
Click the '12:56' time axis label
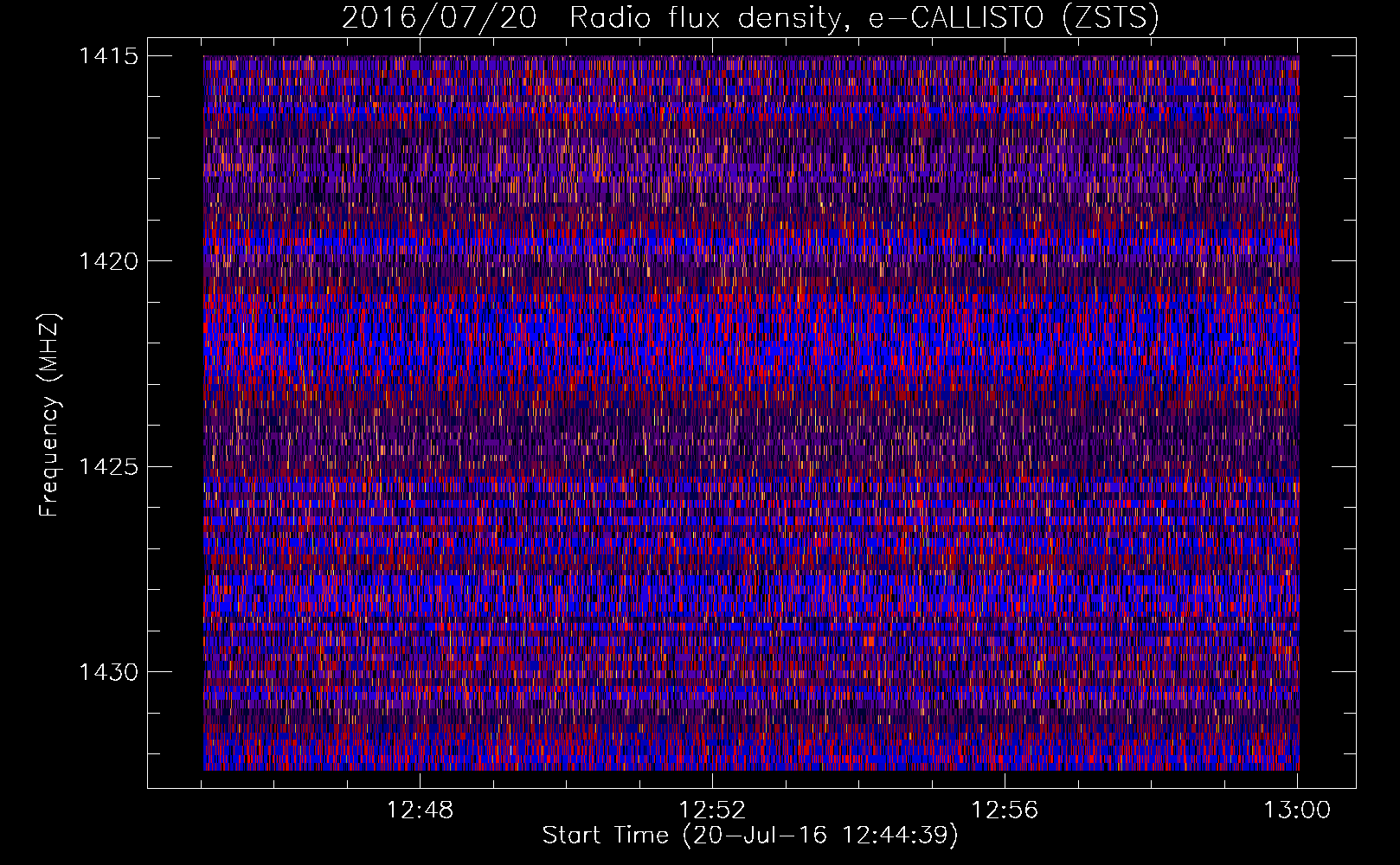point(1005,811)
